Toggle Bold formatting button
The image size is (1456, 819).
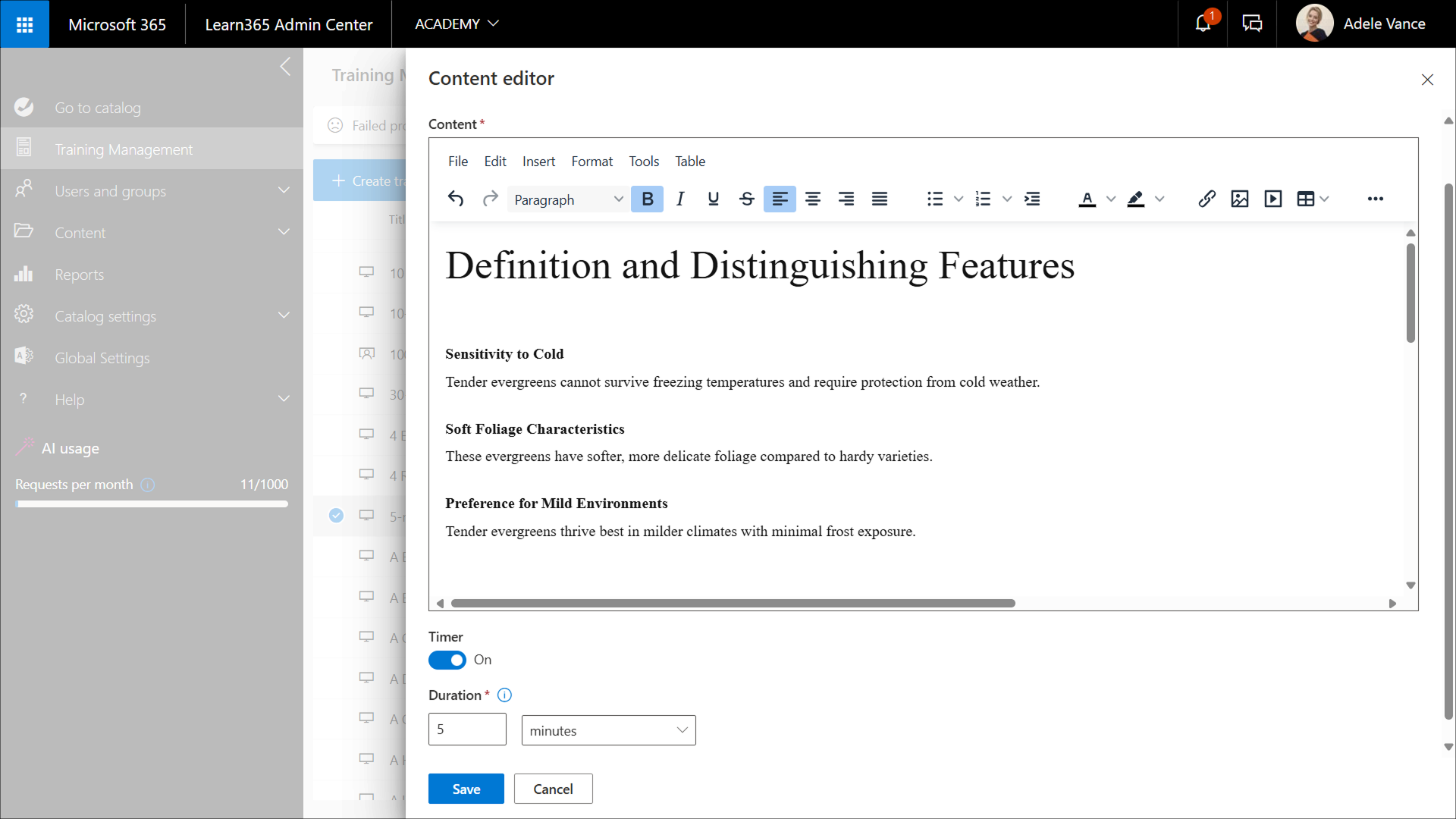tap(647, 199)
